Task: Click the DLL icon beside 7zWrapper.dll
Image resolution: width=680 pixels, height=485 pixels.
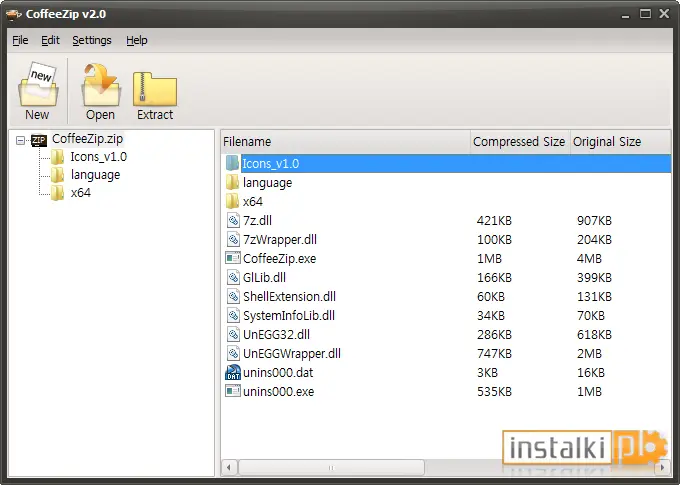Action: click(233, 239)
